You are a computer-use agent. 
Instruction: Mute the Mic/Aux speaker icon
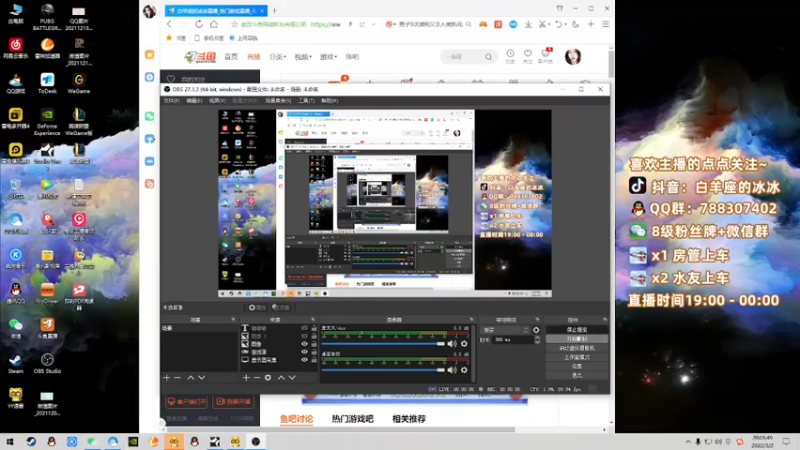click(x=452, y=344)
